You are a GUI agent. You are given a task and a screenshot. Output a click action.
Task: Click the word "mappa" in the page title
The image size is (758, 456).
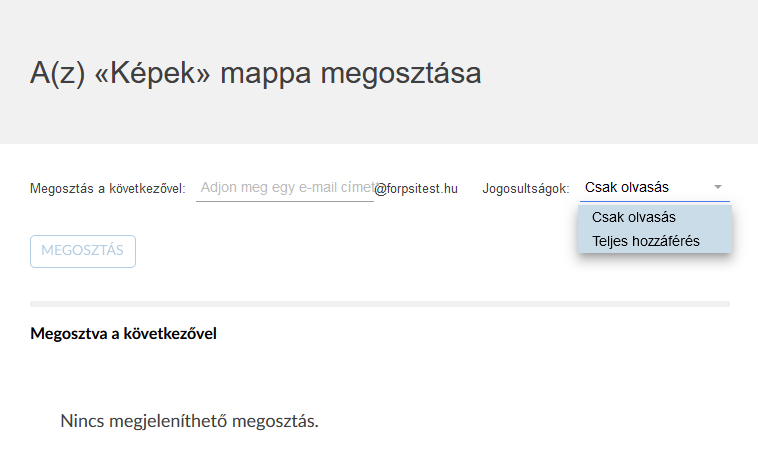pyautogui.click(x=265, y=75)
